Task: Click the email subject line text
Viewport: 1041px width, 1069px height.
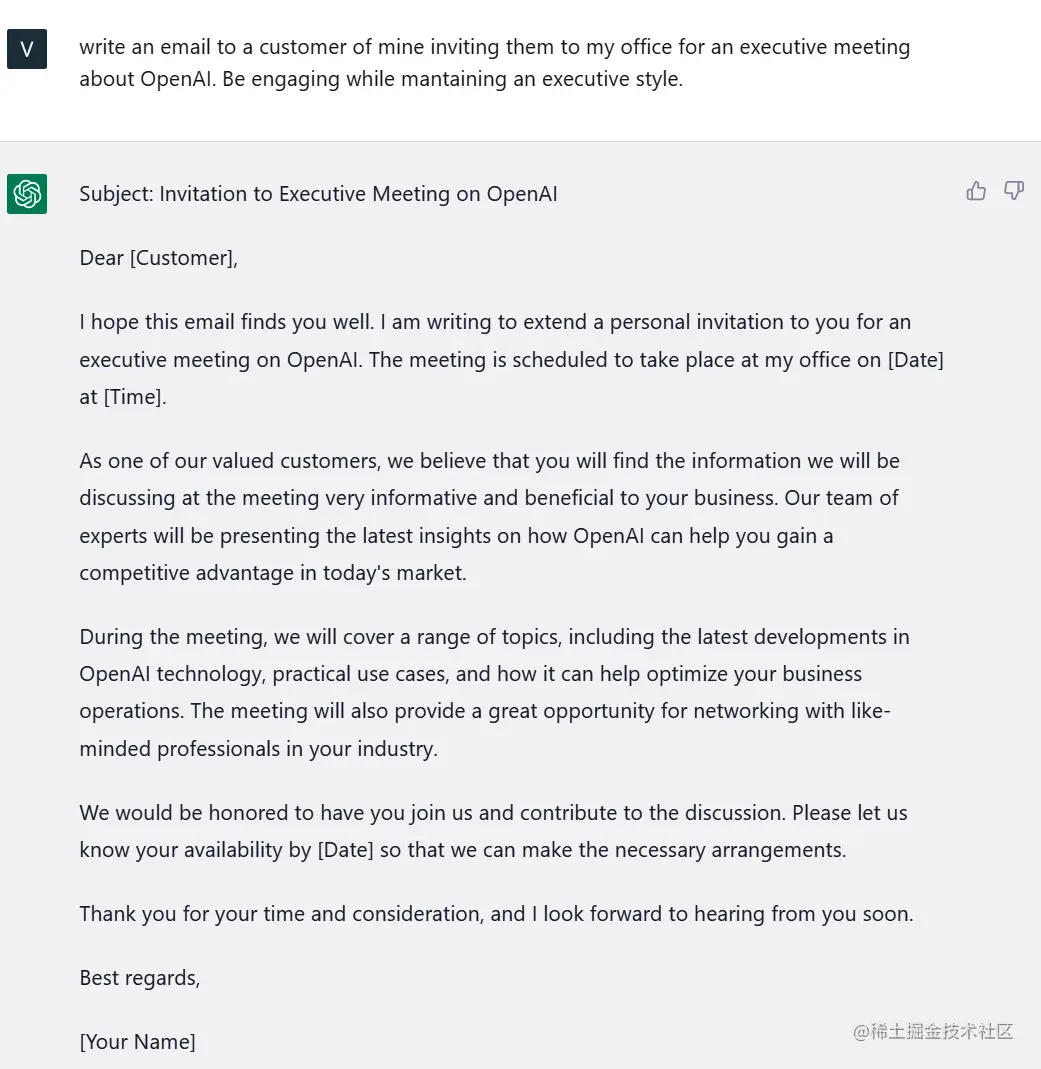Action: 318,194
